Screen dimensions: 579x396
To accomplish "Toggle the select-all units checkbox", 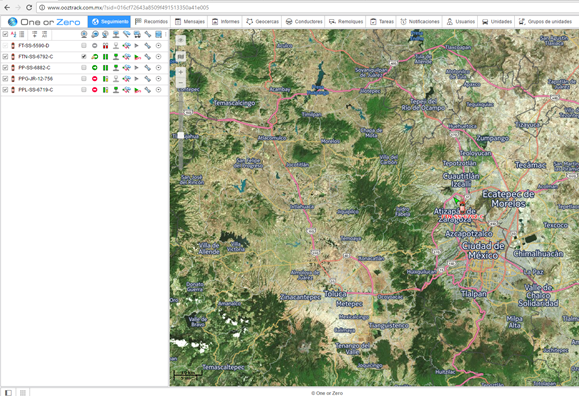I will [x=5, y=34].
